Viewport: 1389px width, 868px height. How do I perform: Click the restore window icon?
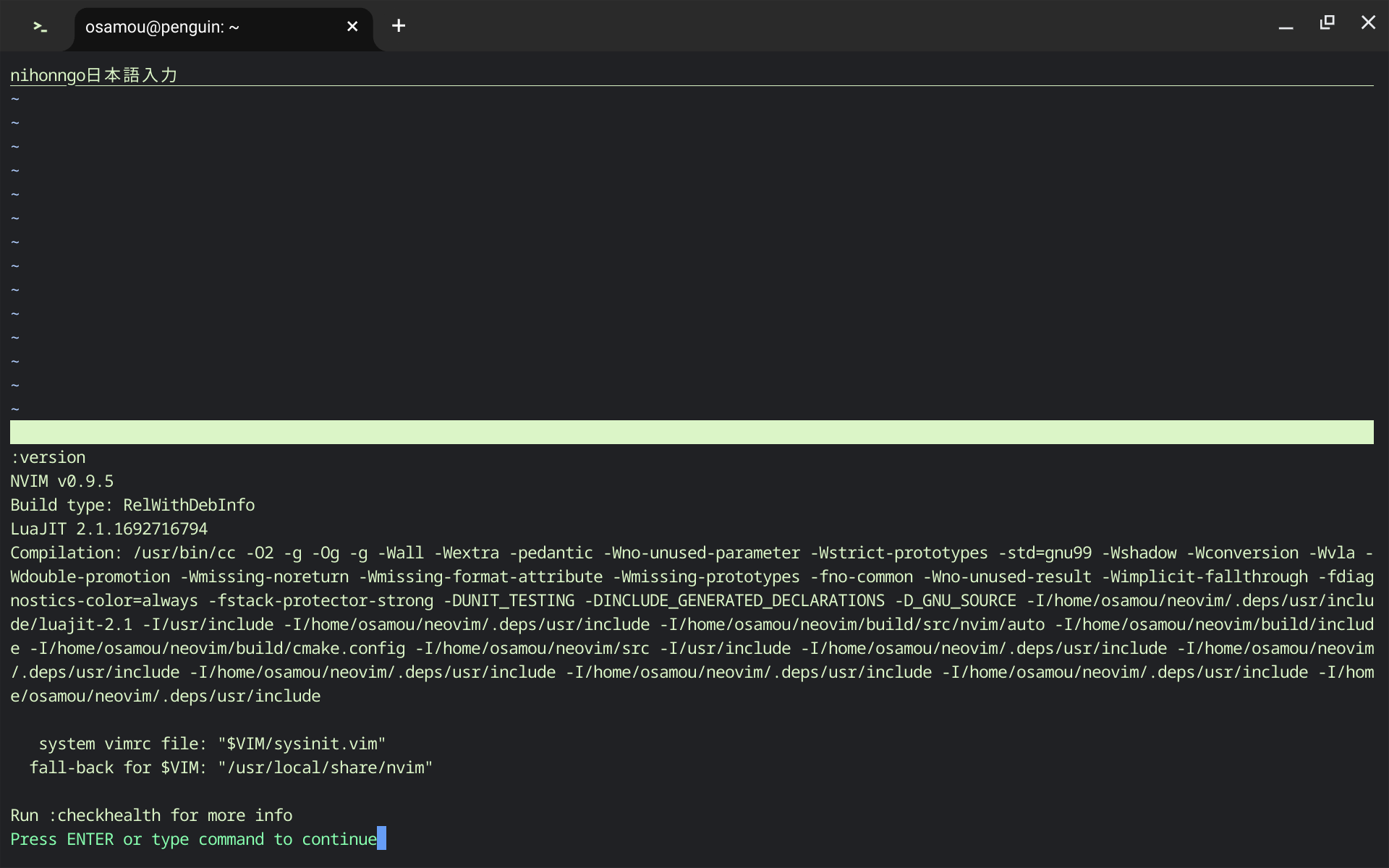(x=1327, y=22)
